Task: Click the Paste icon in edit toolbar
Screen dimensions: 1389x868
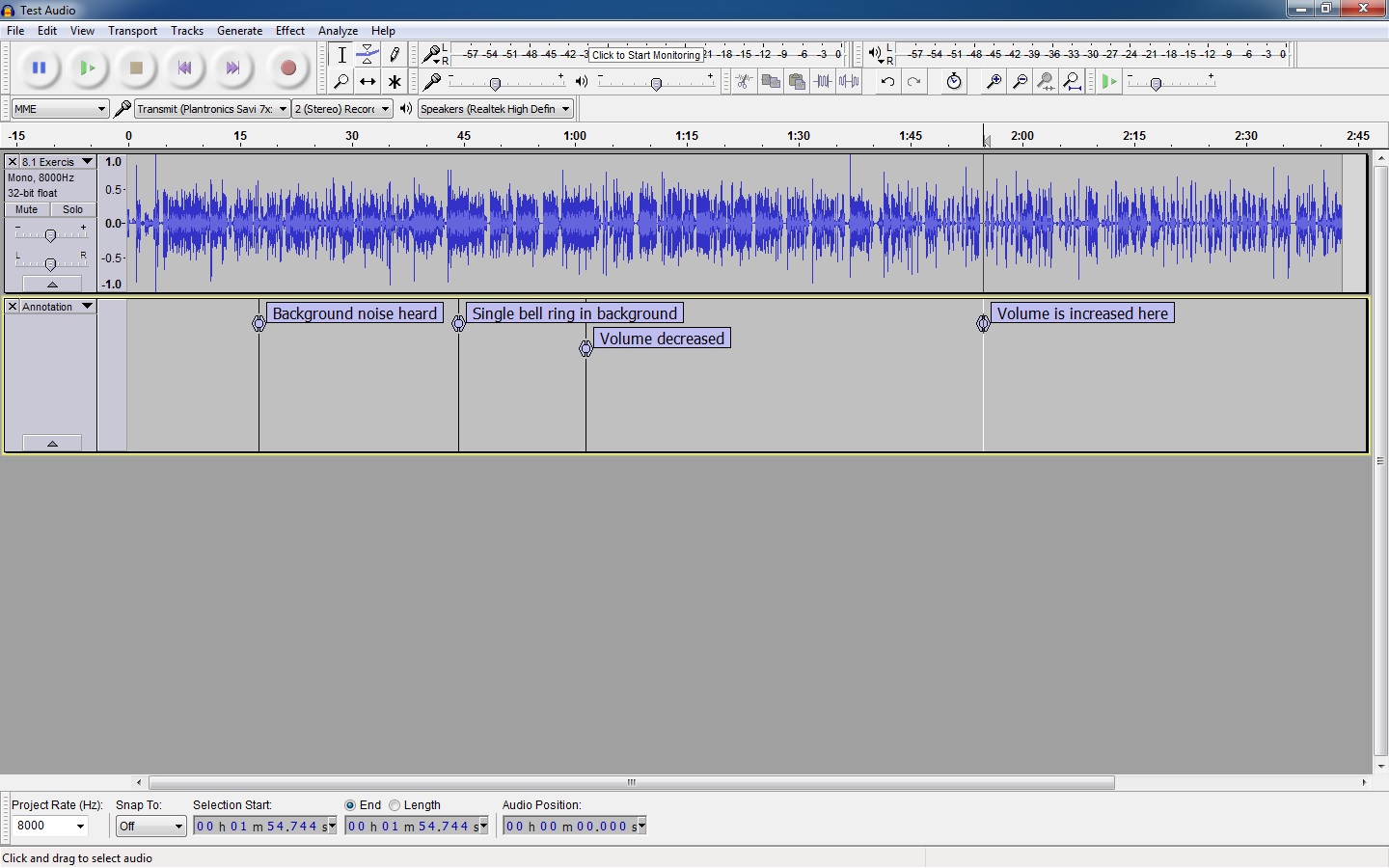Action: pyautogui.click(x=797, y=82)
